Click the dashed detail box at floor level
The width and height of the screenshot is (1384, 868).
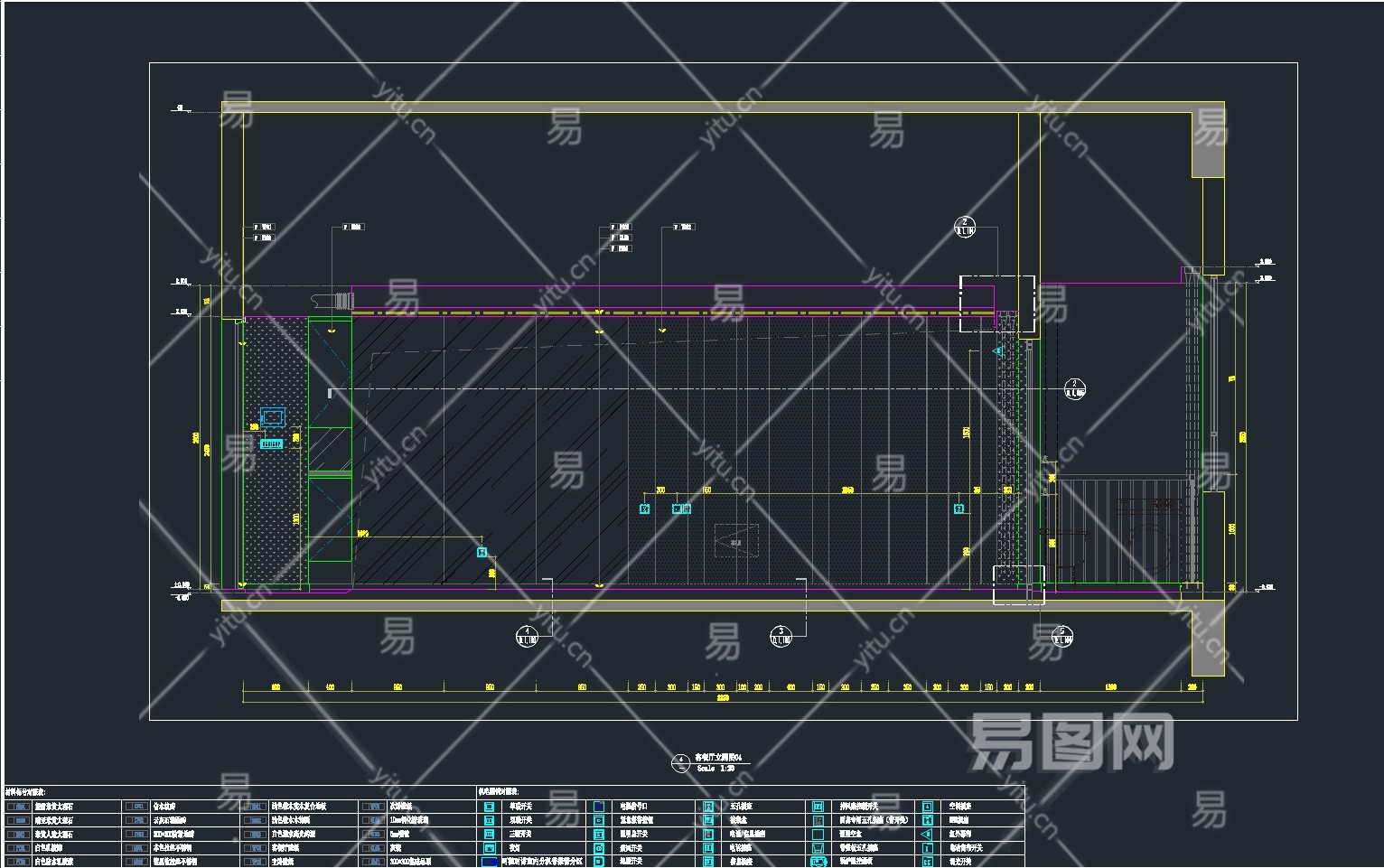click(x=1019, y=584)
